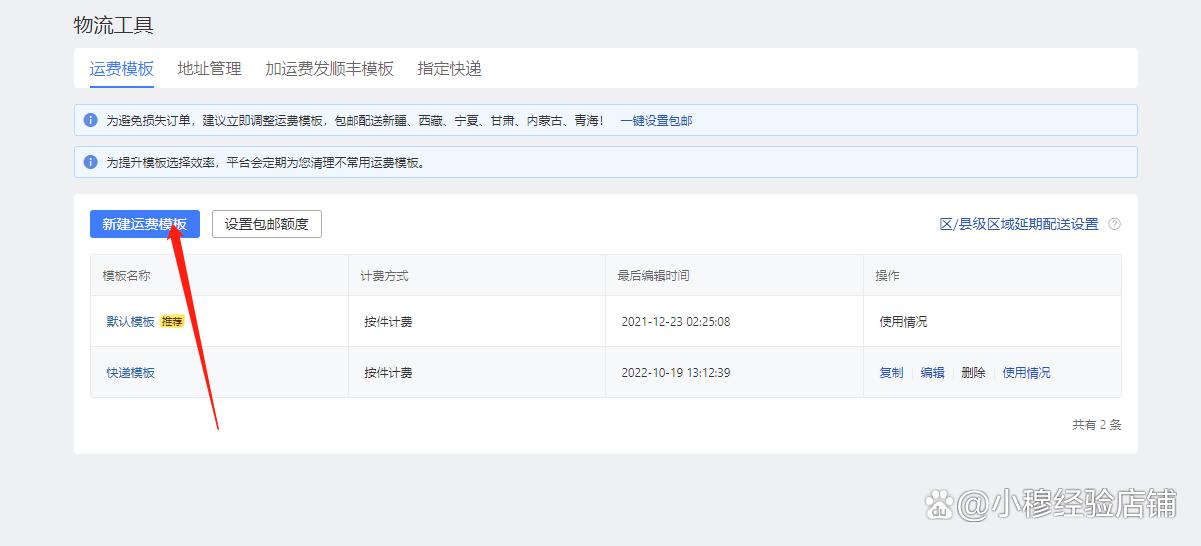The image size is (1201, 546).
Task: Click 按件计费 in the 默认模板 row
Action: (388, 322)
